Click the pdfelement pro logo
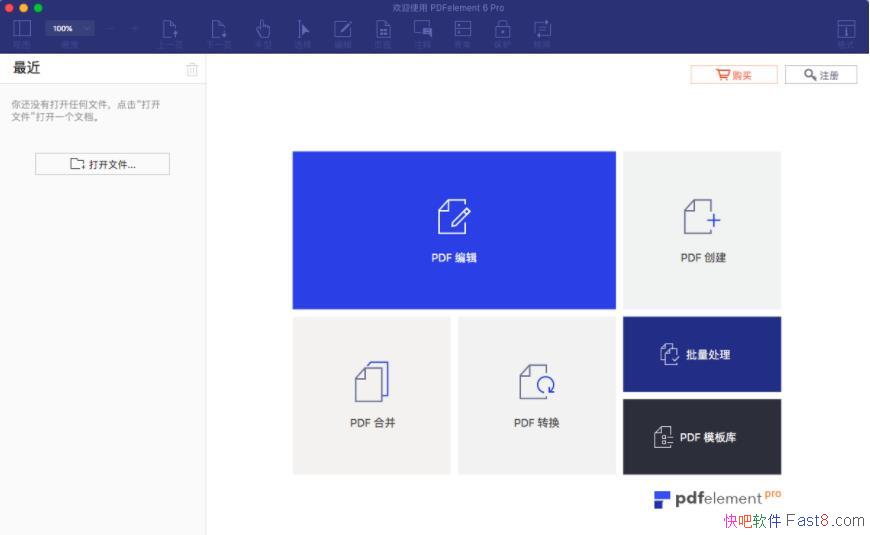Image resolution: width=870 pixels, height=535 pixels. coord(717,498)
